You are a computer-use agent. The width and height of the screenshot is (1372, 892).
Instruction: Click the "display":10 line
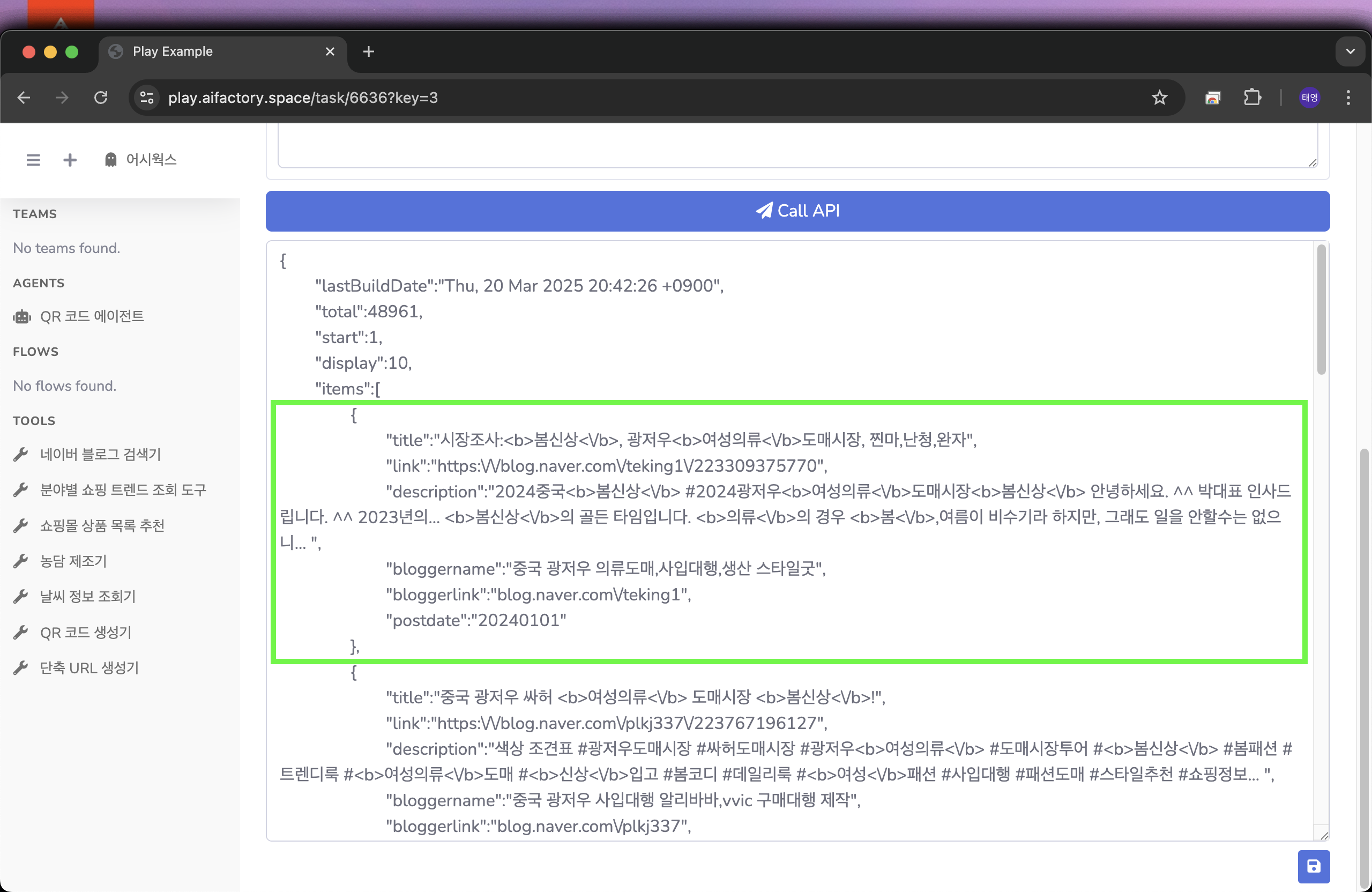[363, 363]
